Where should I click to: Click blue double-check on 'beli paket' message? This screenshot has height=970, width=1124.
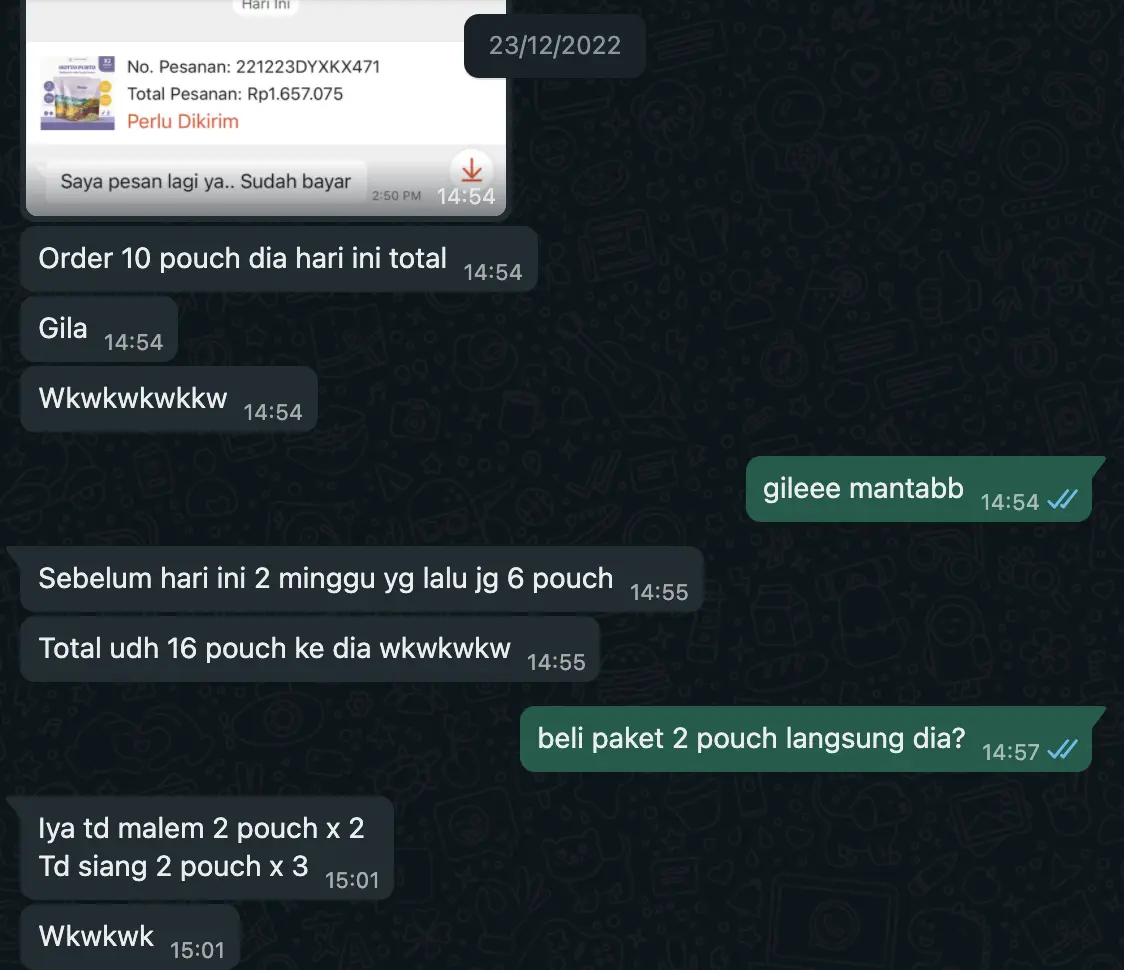(x=1062, y=749)
